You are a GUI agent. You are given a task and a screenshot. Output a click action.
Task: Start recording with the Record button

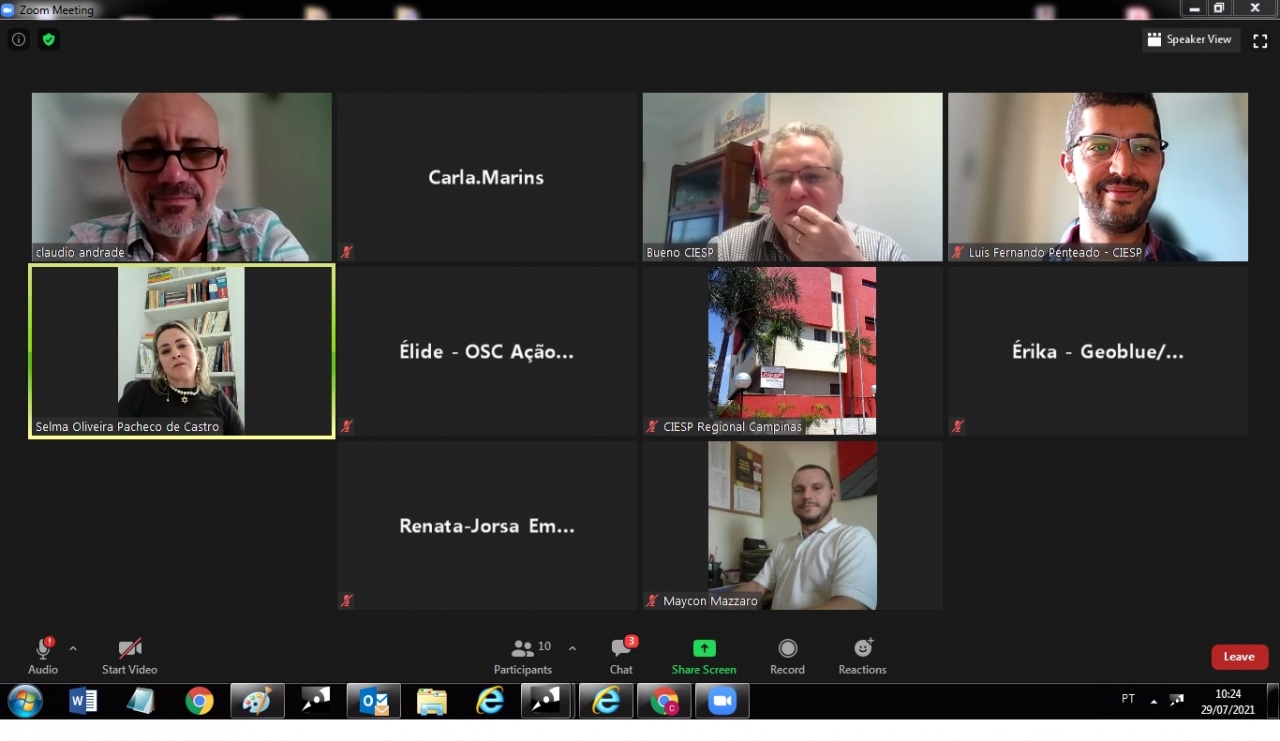click(x=787, y=655)
